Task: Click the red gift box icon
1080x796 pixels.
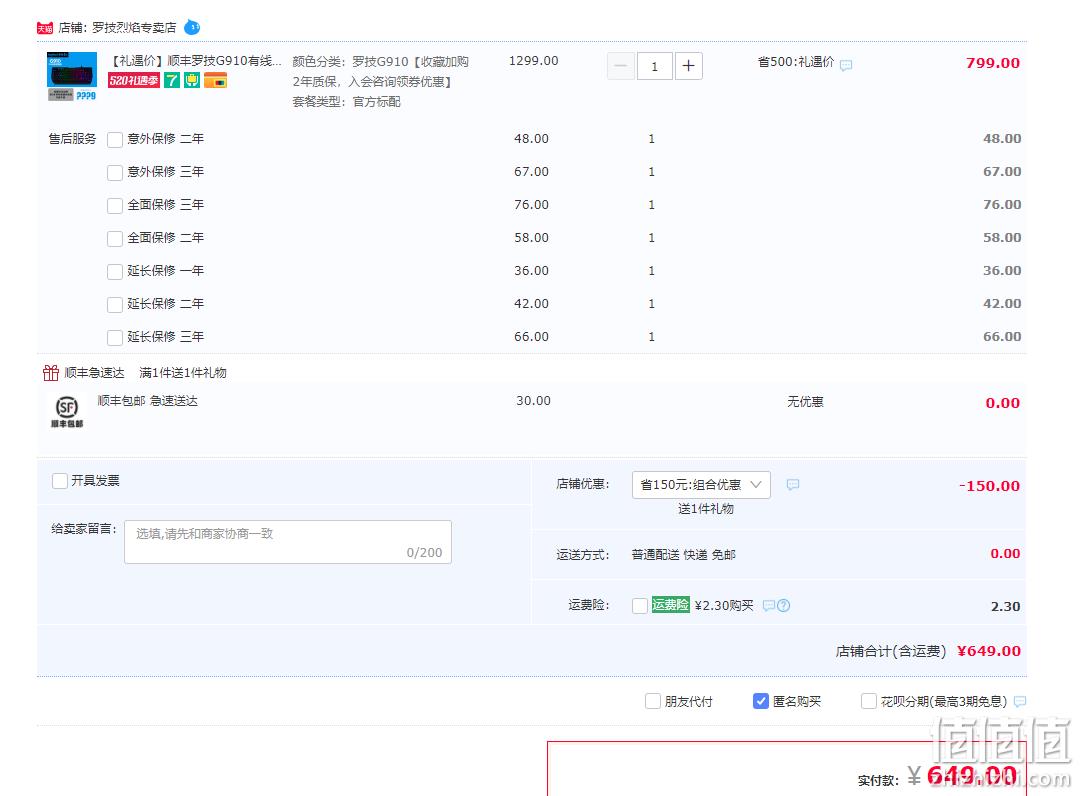Action: coord(51,373)
